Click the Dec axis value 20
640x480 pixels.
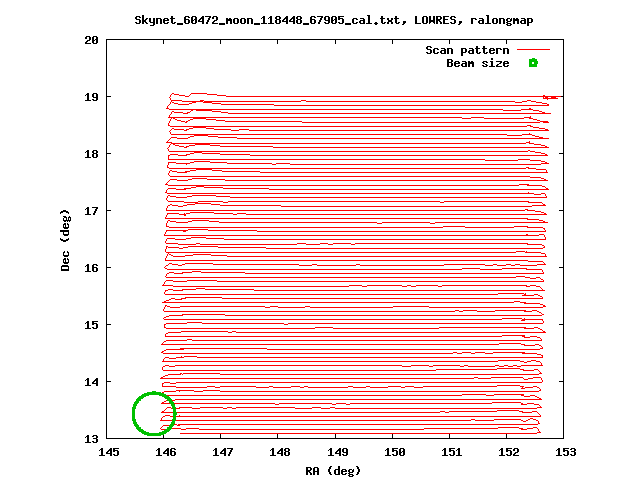tap(91, 40)
